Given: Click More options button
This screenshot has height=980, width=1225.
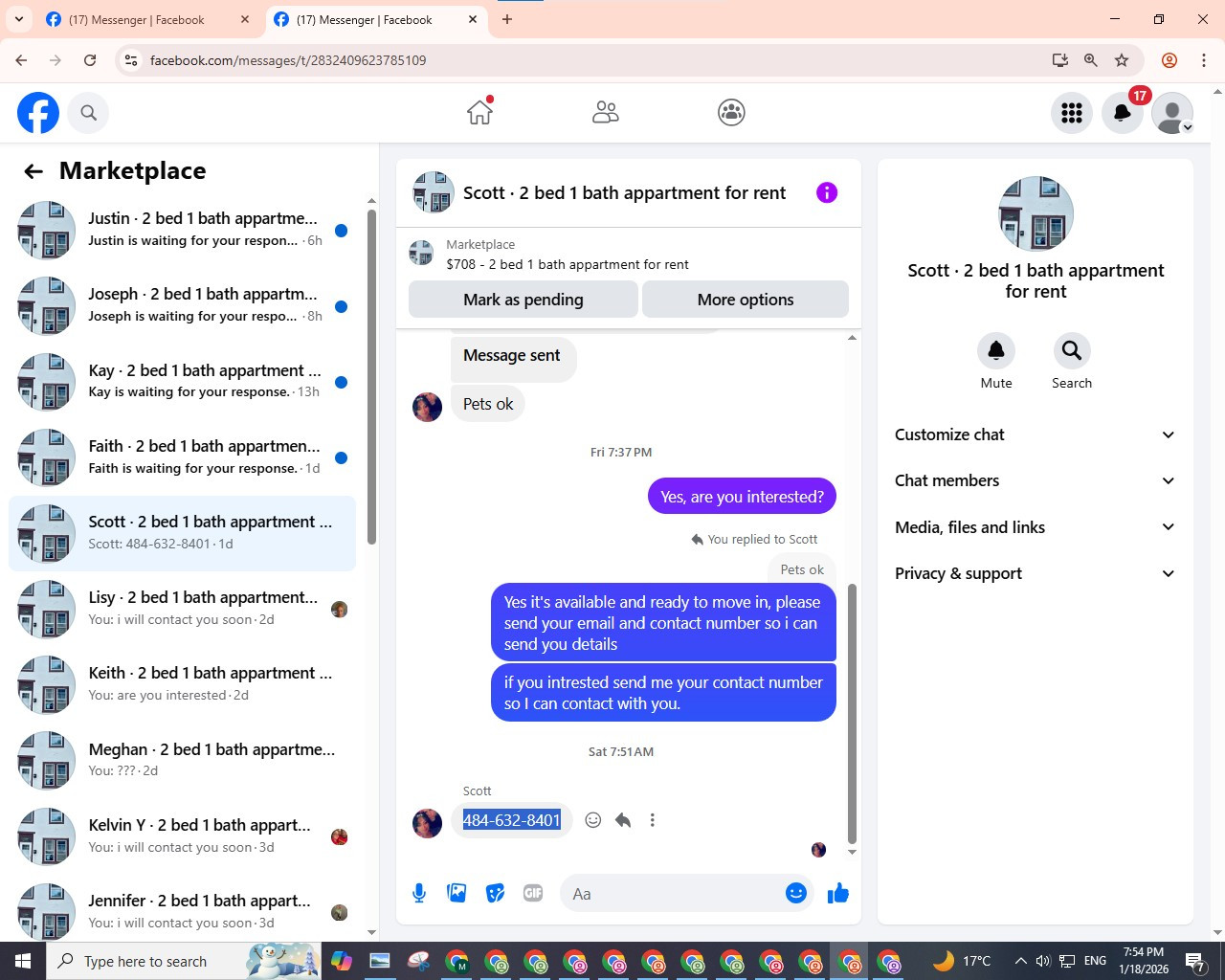Looking at the screenshot, I should [x=746, y=300].
